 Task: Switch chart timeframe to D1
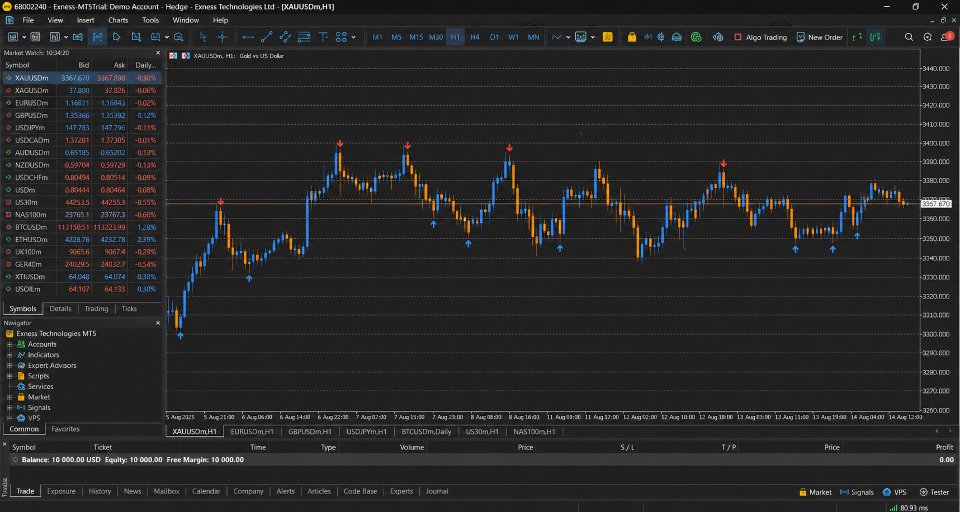[494, 37]
